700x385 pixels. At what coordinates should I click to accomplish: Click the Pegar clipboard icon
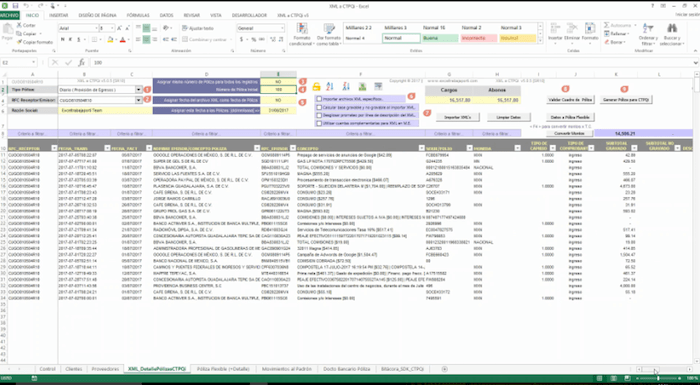(7, 29)
